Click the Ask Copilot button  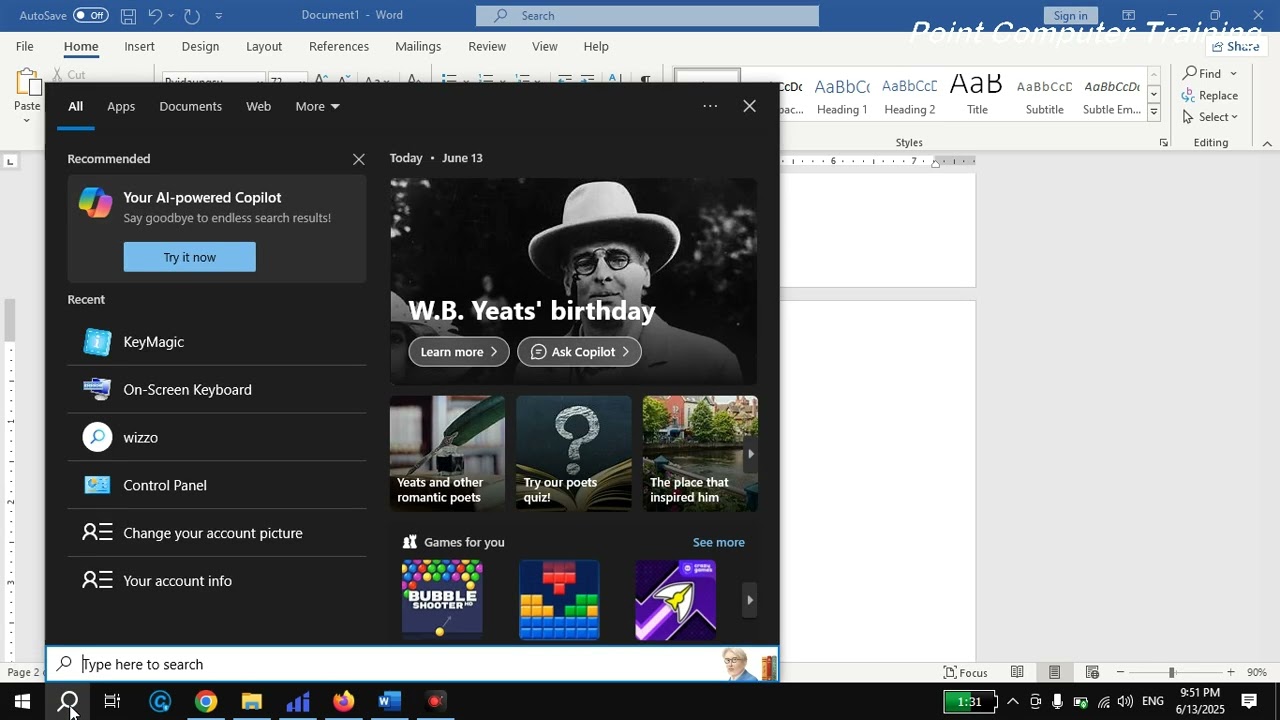click(579, 352)
